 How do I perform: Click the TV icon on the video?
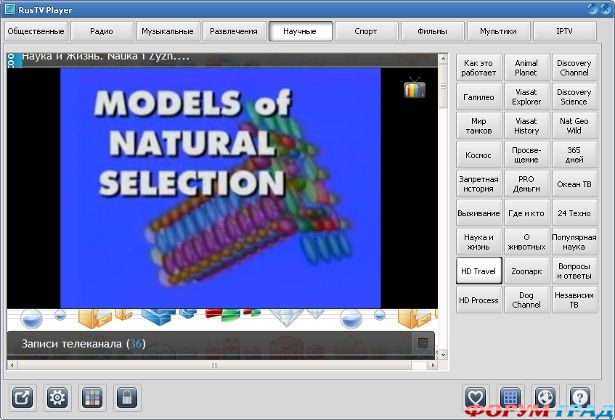click(415, 88)
